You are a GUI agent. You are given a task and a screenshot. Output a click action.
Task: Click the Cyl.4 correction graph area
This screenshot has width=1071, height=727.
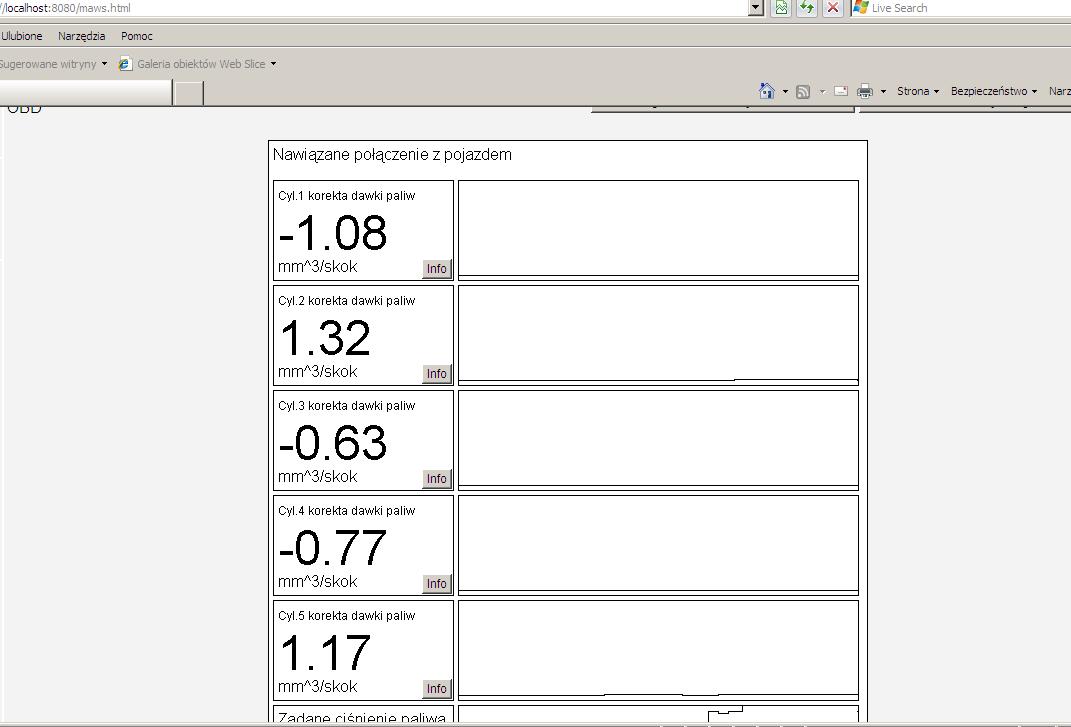point(658,545)
